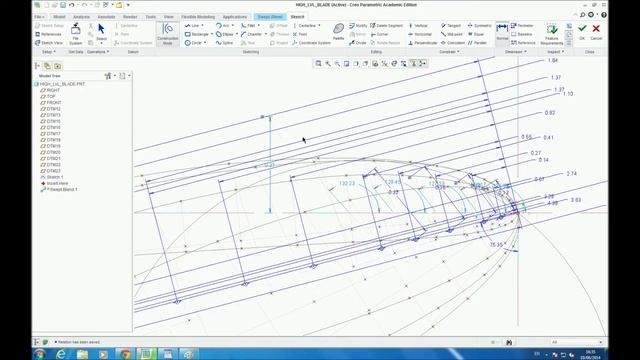Apply the Perpendicular constraint
The height and width of the screenshot is (360, 640).
(x=422, y=43)
